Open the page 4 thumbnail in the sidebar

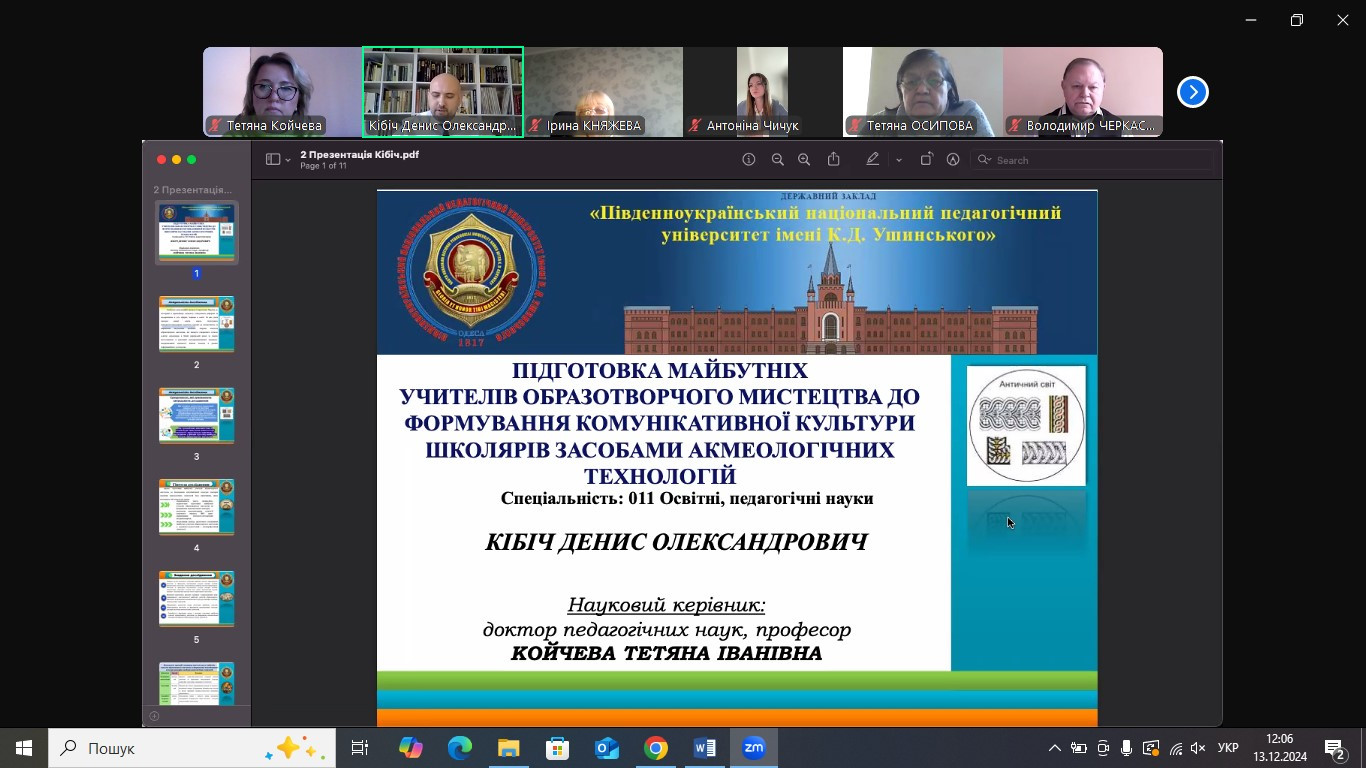point(197,507)
